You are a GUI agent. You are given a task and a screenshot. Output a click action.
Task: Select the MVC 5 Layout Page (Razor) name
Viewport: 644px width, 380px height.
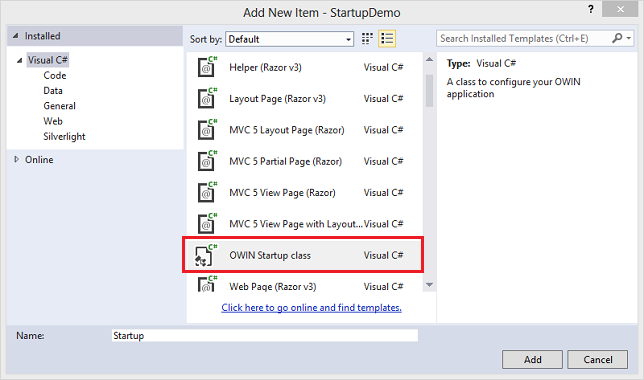(x=287, y=130)
